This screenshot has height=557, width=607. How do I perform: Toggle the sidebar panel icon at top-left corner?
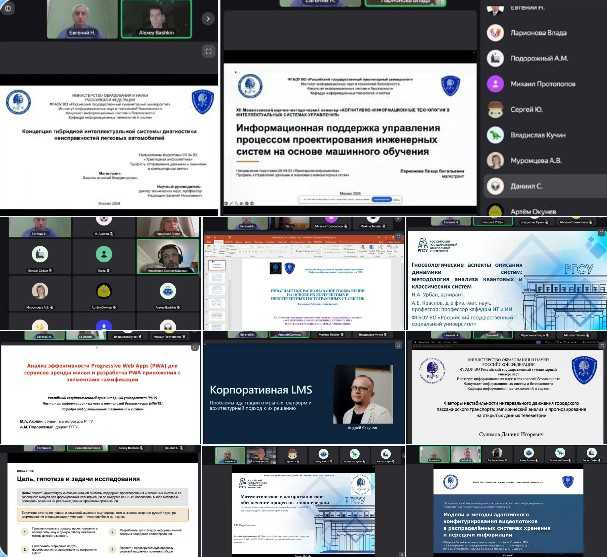pos(8,8)
